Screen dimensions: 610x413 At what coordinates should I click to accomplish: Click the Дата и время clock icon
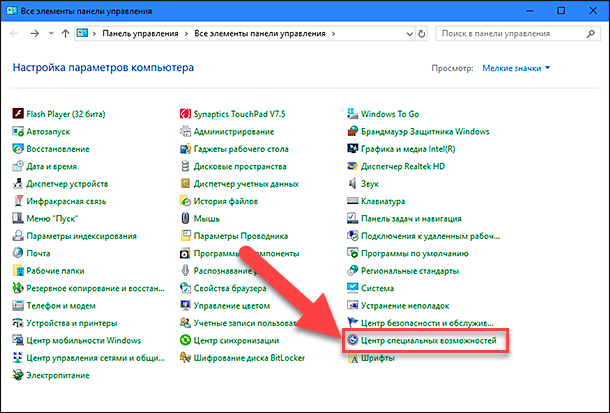click(x=18, y=166)
